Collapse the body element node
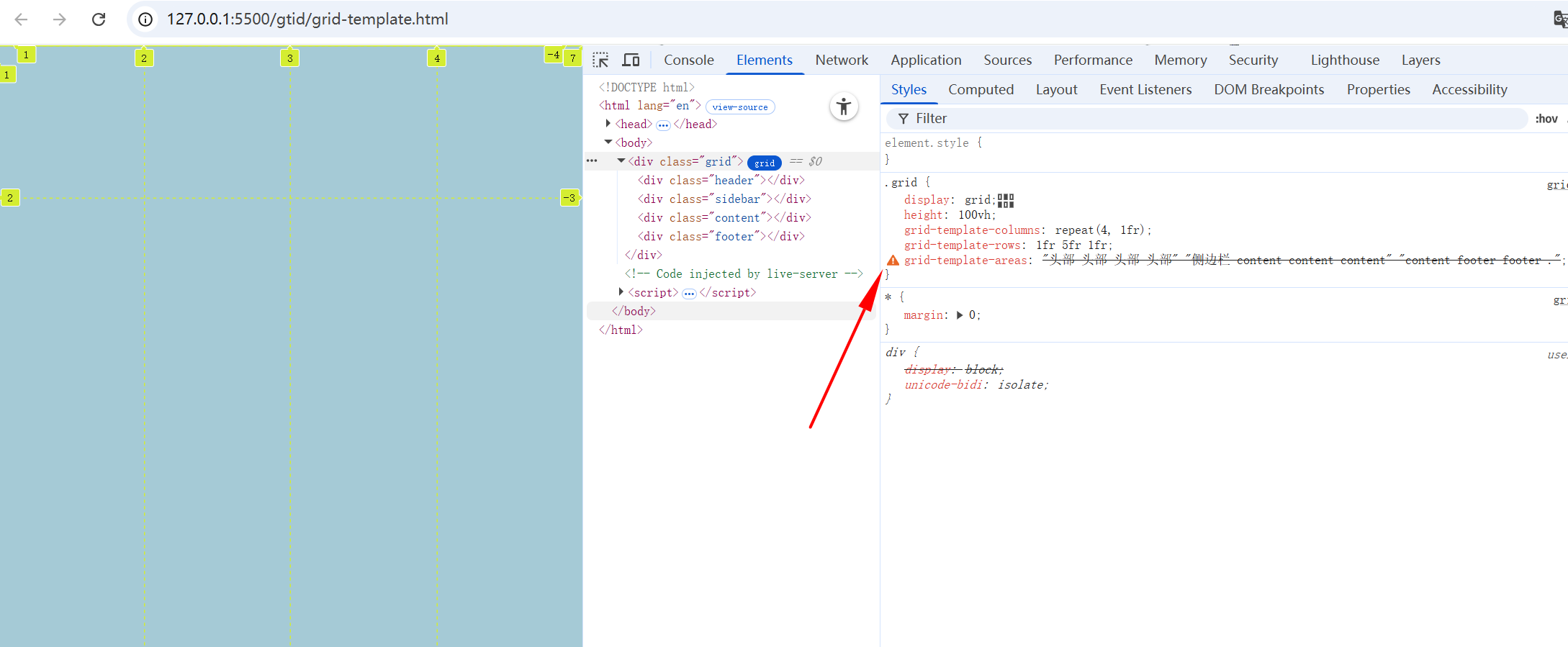 click(x=608, y=142)
